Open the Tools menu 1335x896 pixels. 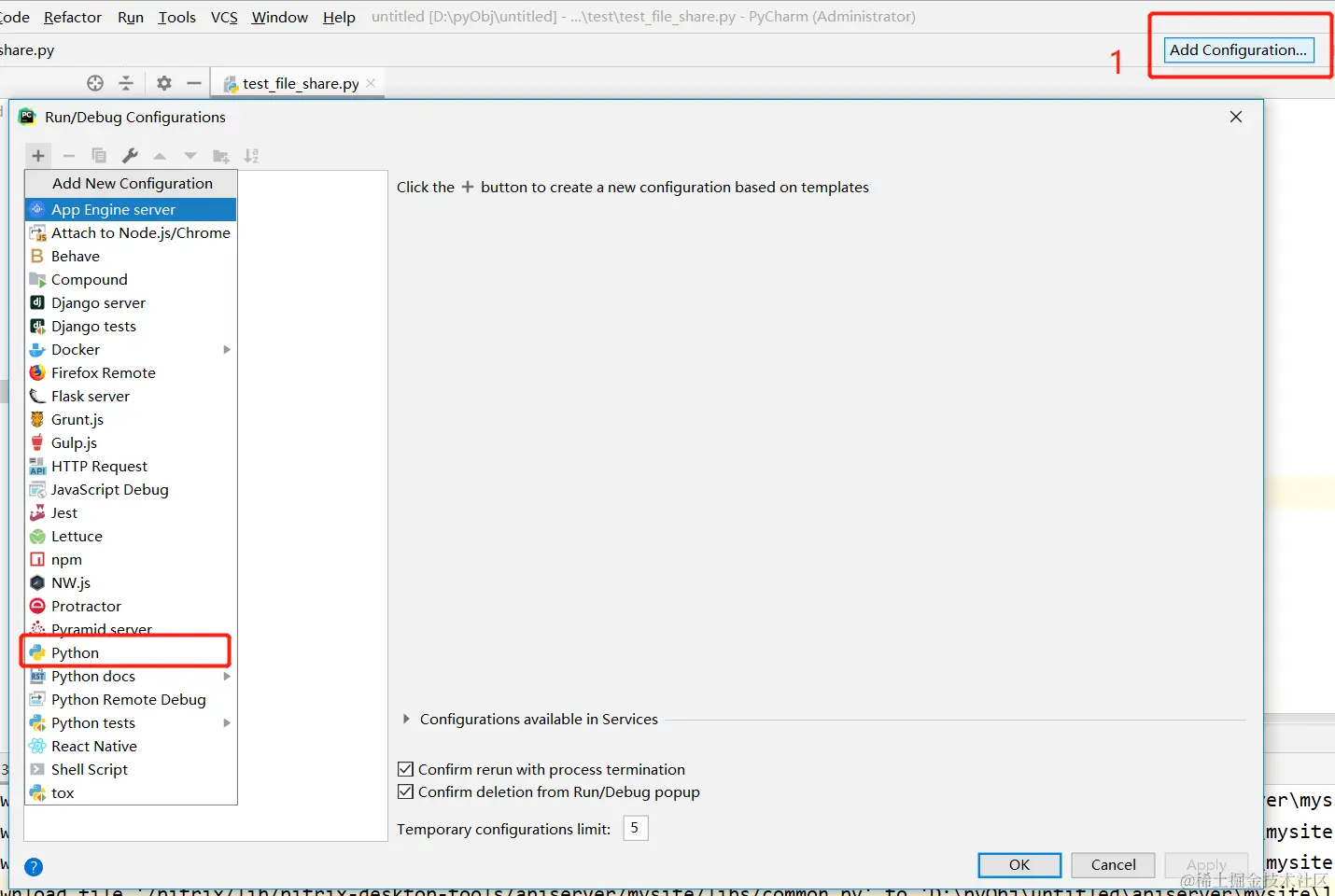[x=176, y=17]
